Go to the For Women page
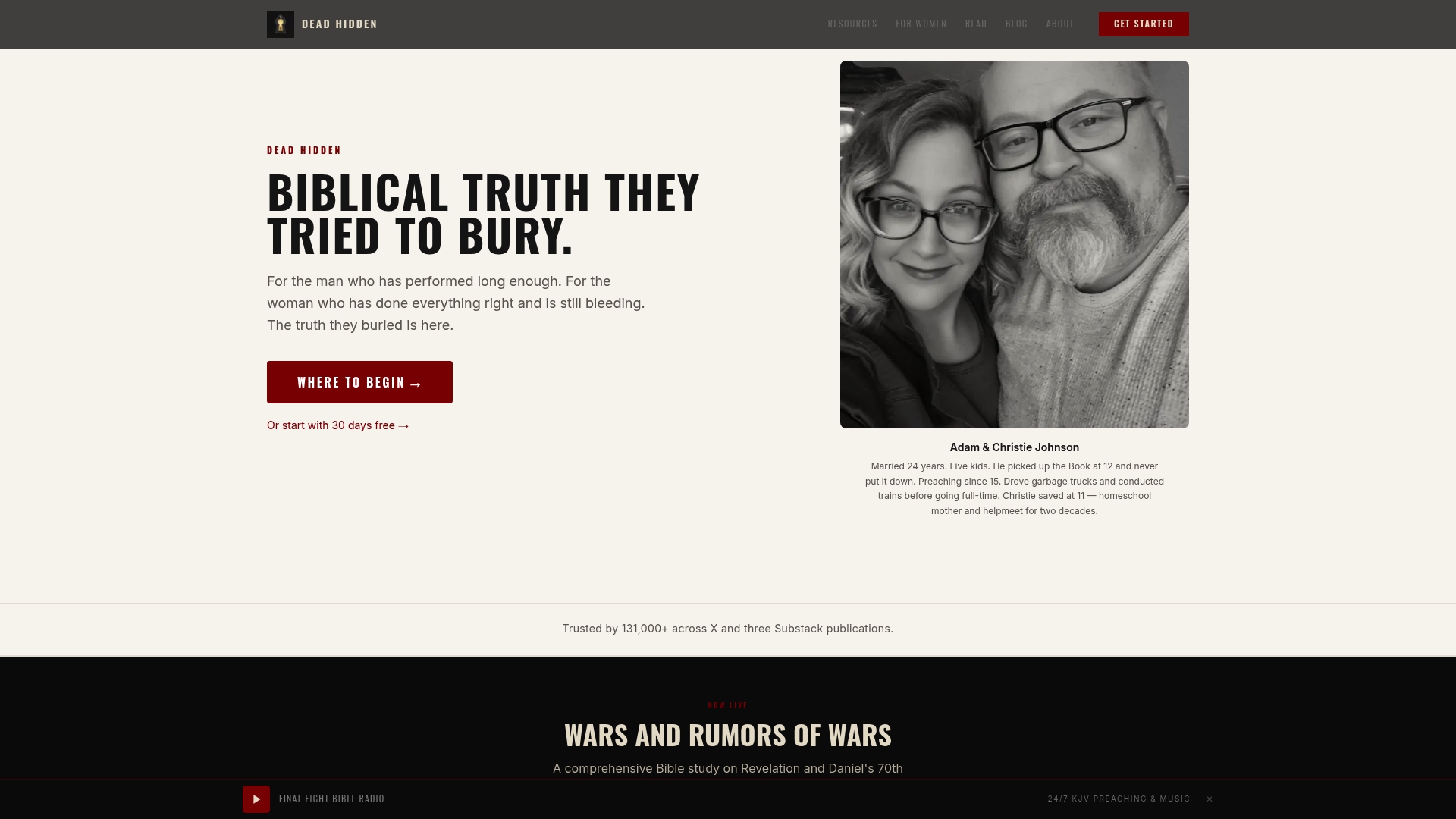 click(x=921, y=24)
